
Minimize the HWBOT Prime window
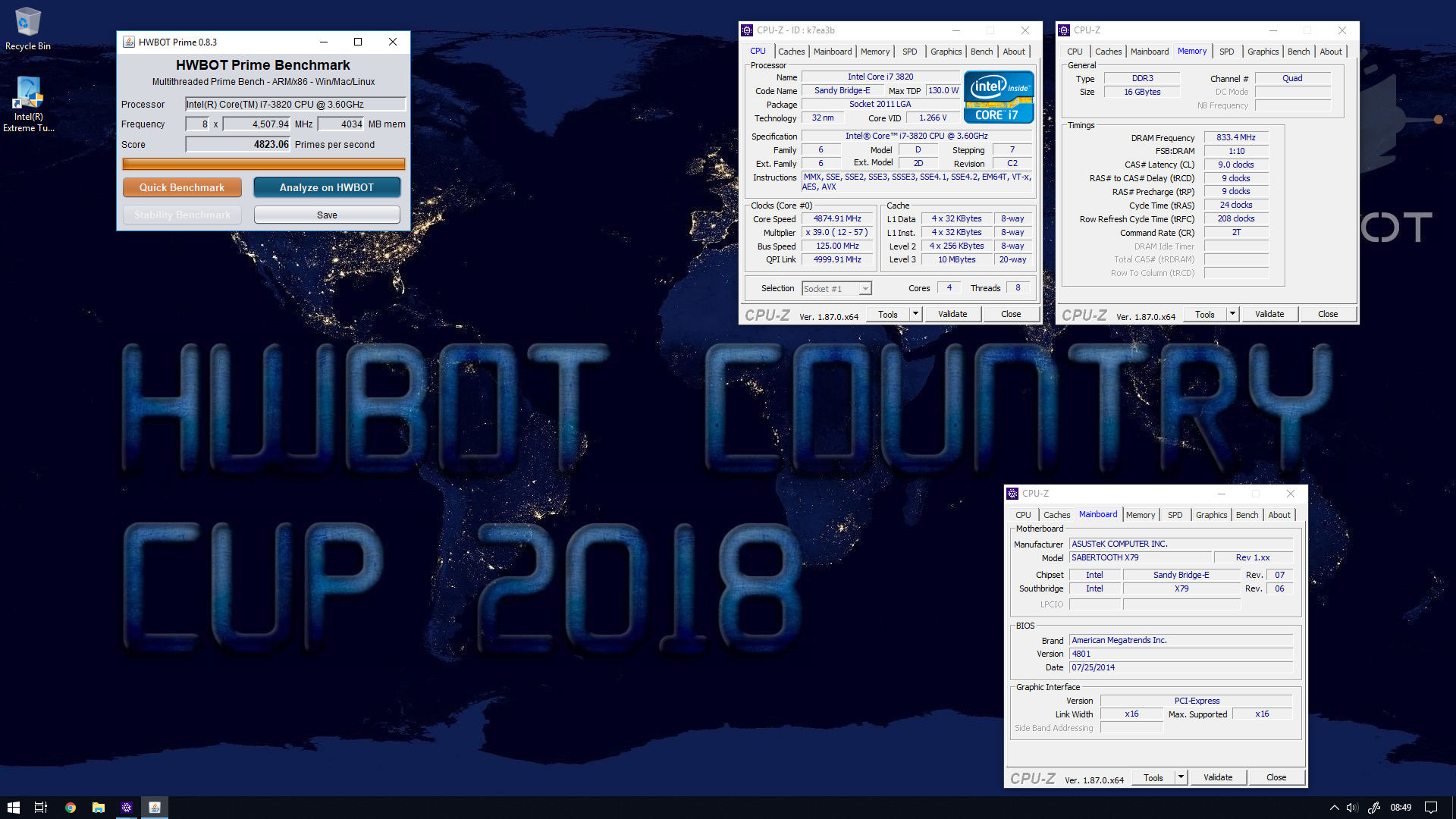point(324,42)
